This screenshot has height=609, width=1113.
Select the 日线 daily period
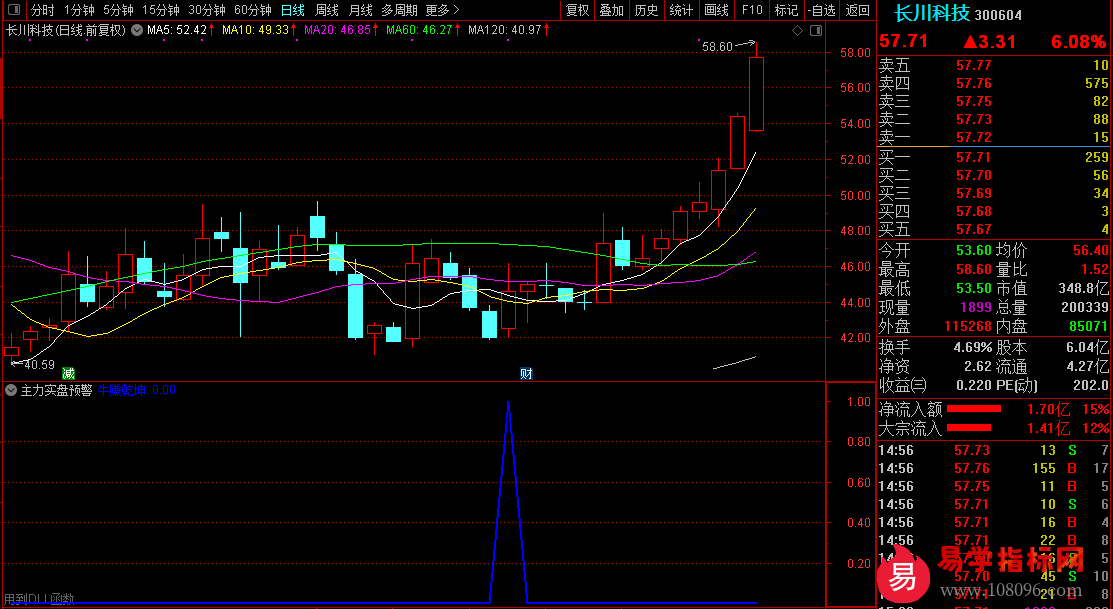[292, 10]
